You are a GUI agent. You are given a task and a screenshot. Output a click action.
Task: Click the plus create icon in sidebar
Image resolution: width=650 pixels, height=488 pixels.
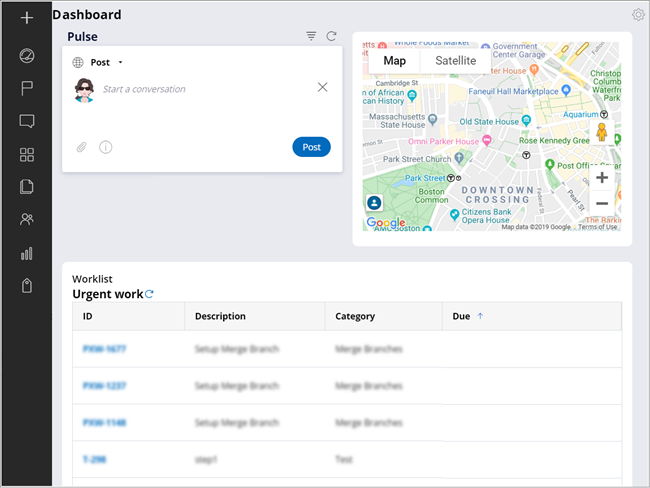point(27,18)
